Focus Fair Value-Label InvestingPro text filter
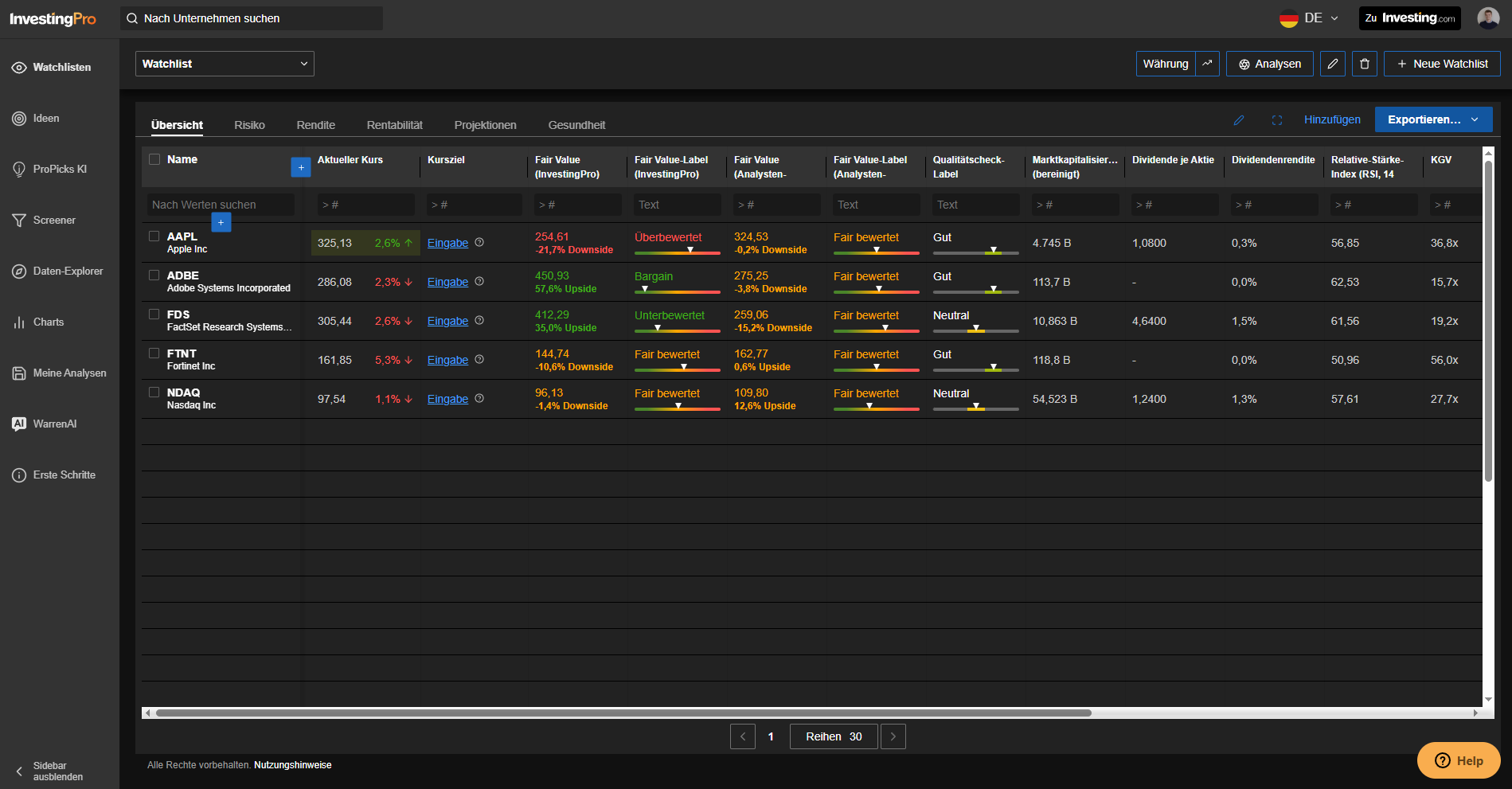The image size is (1512, 789). tap(678, 205)
